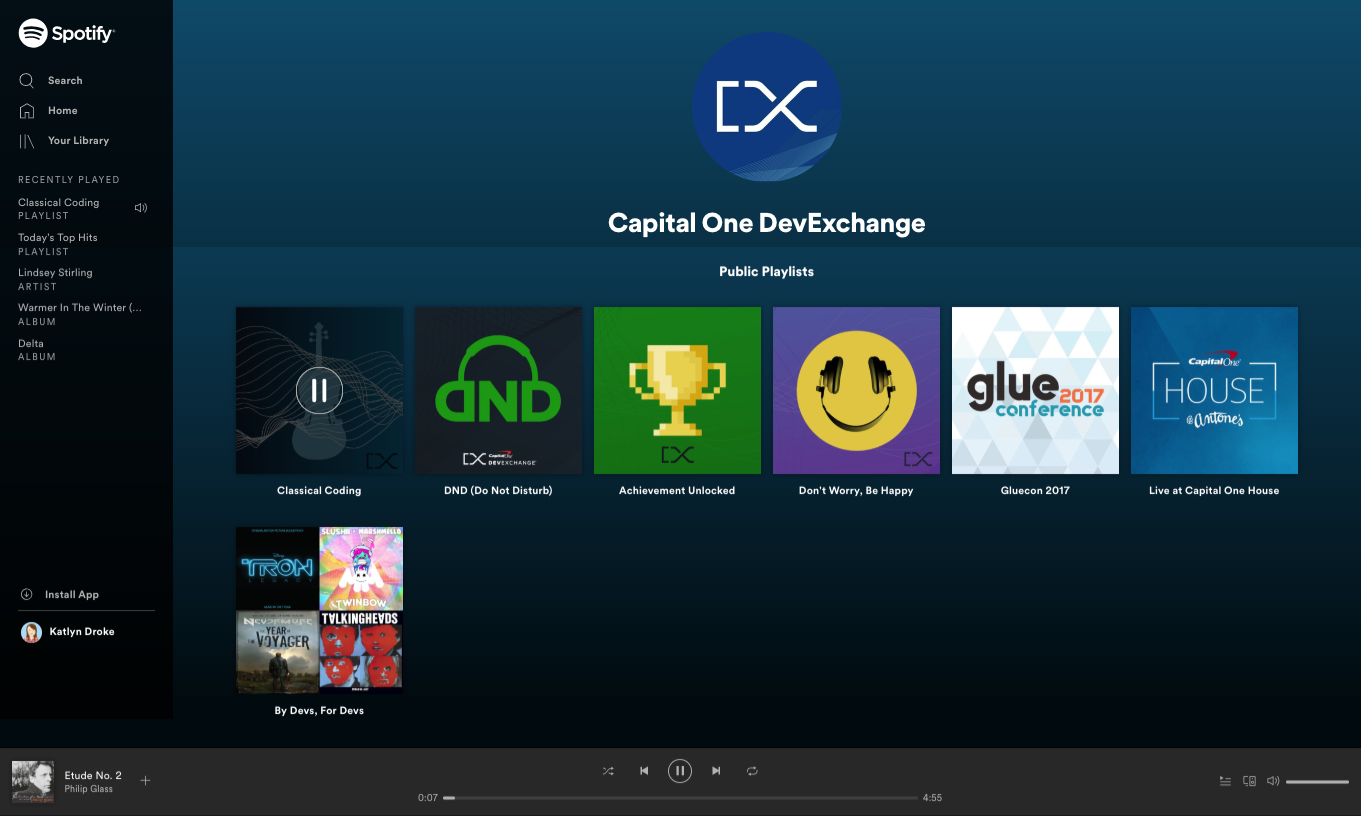Image resolution: width=1361 pixels, height=816 pixels.
Task: Click Gluecon 2017 title text
Action: pos(1035,491)
